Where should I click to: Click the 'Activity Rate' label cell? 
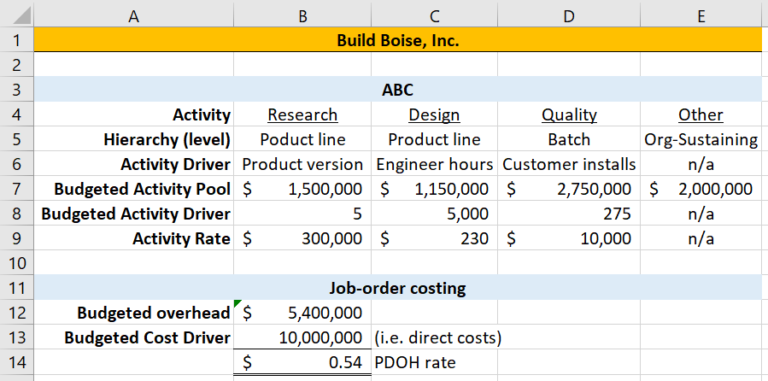tap(134, 238)
